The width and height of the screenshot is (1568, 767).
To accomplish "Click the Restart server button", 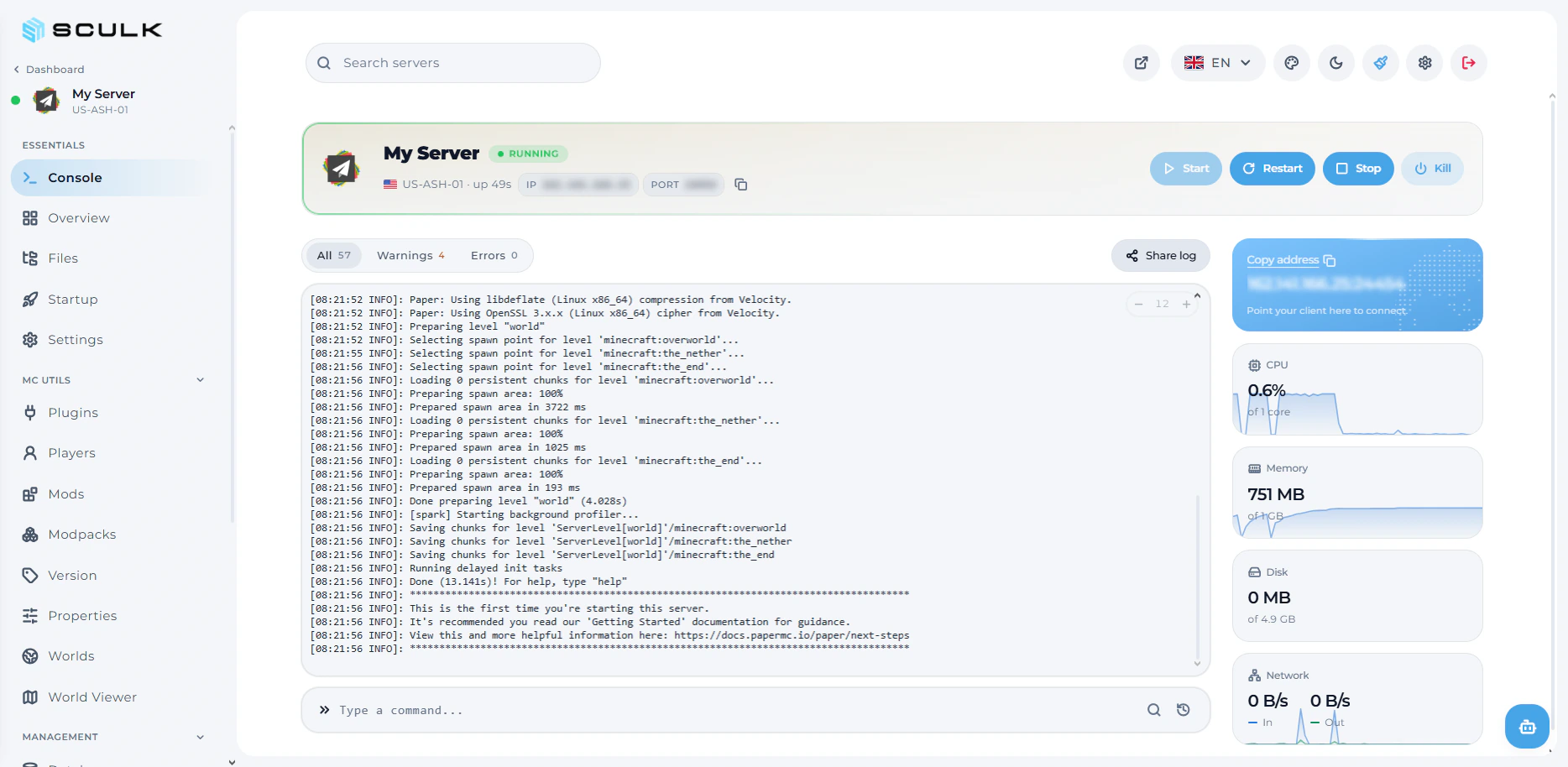I will tap(1273, 169).
